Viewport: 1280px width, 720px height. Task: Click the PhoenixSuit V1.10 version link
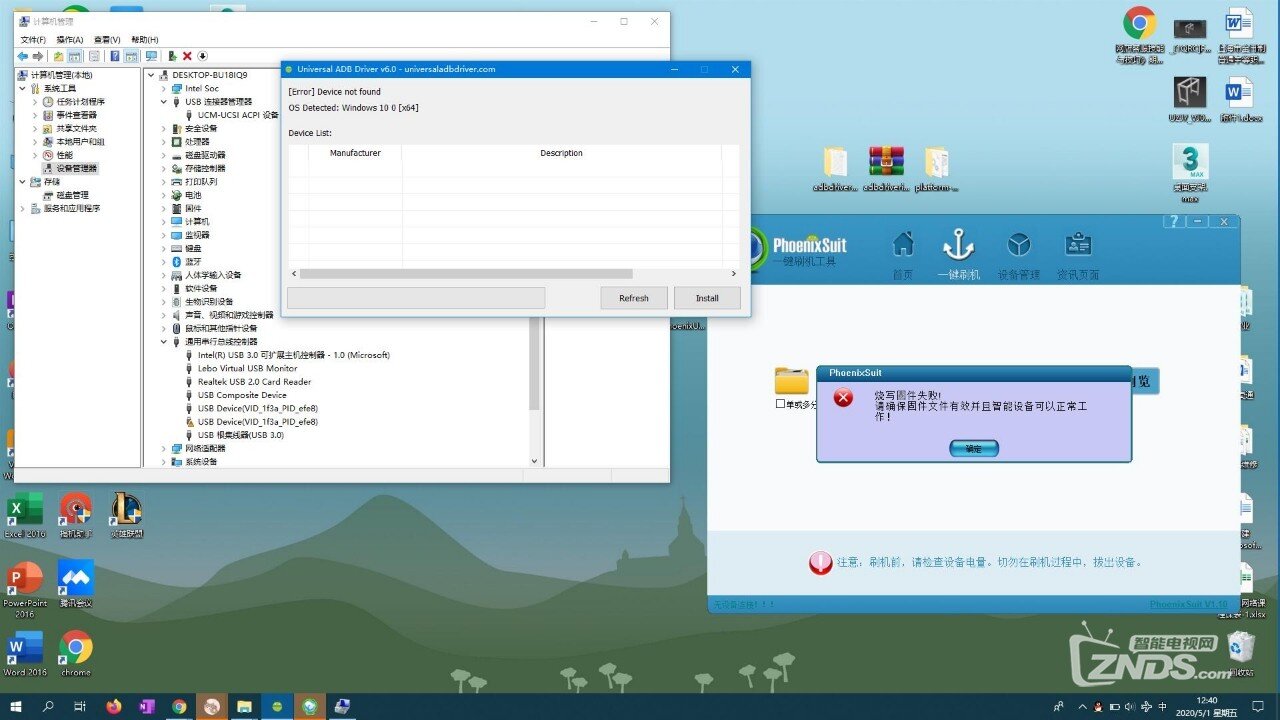coord(1188,604)
